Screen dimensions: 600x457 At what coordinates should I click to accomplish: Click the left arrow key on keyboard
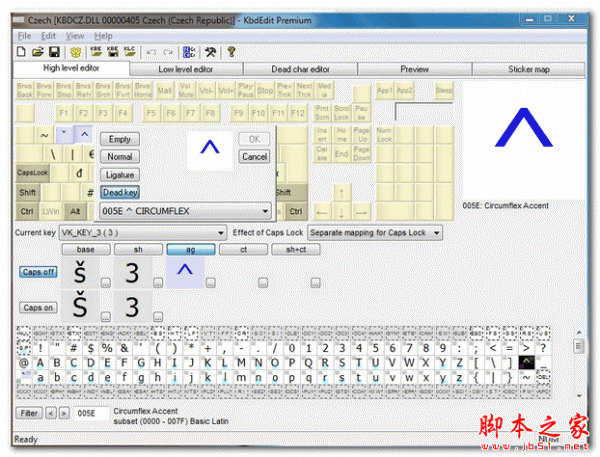[x=322, y=212]
